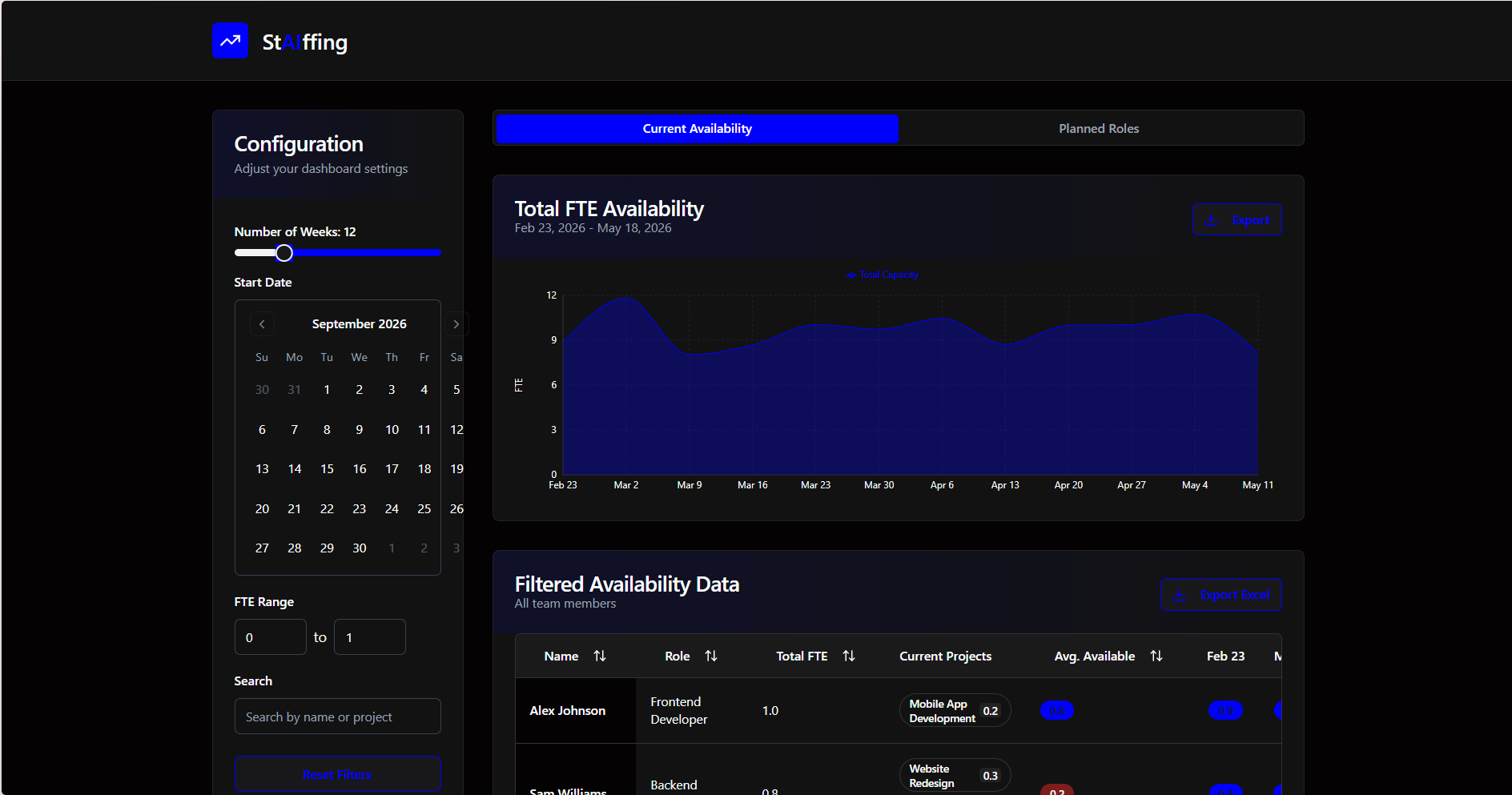Go to previous month in calendar
This screenshot has height=795, width=1512.
click(x=262, y=324)
